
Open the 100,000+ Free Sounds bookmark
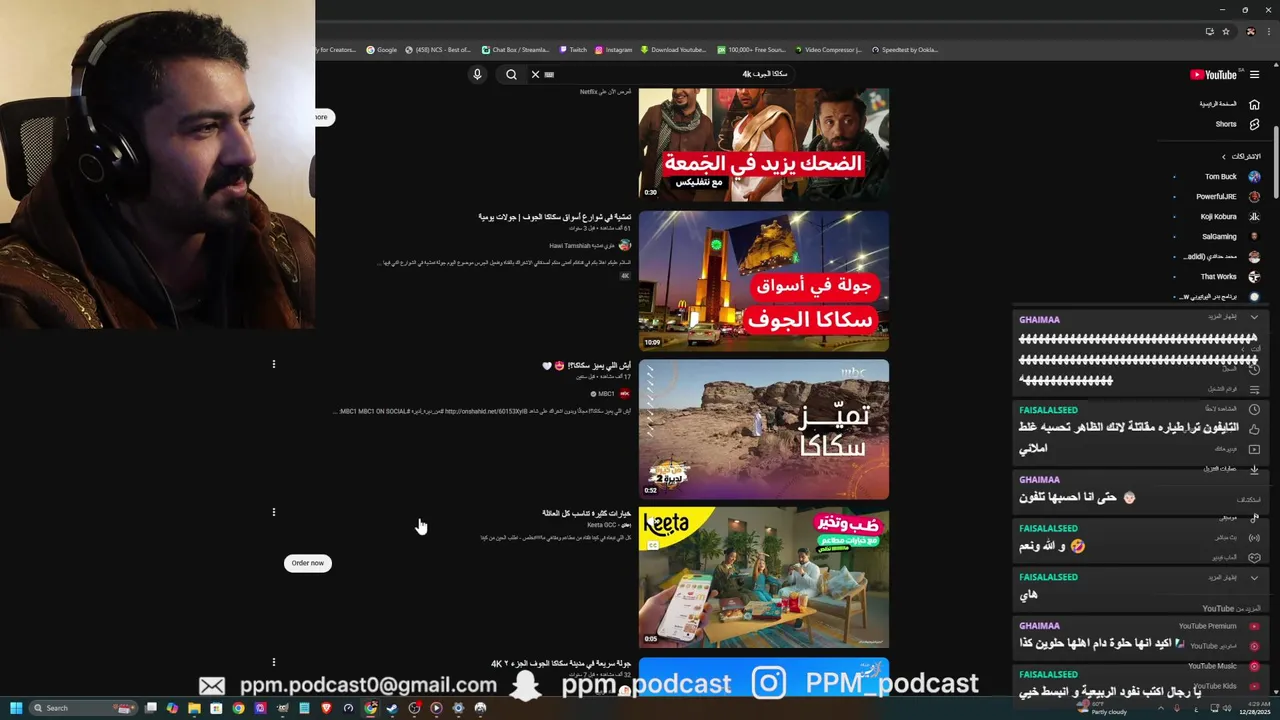[x=751, y=49]
